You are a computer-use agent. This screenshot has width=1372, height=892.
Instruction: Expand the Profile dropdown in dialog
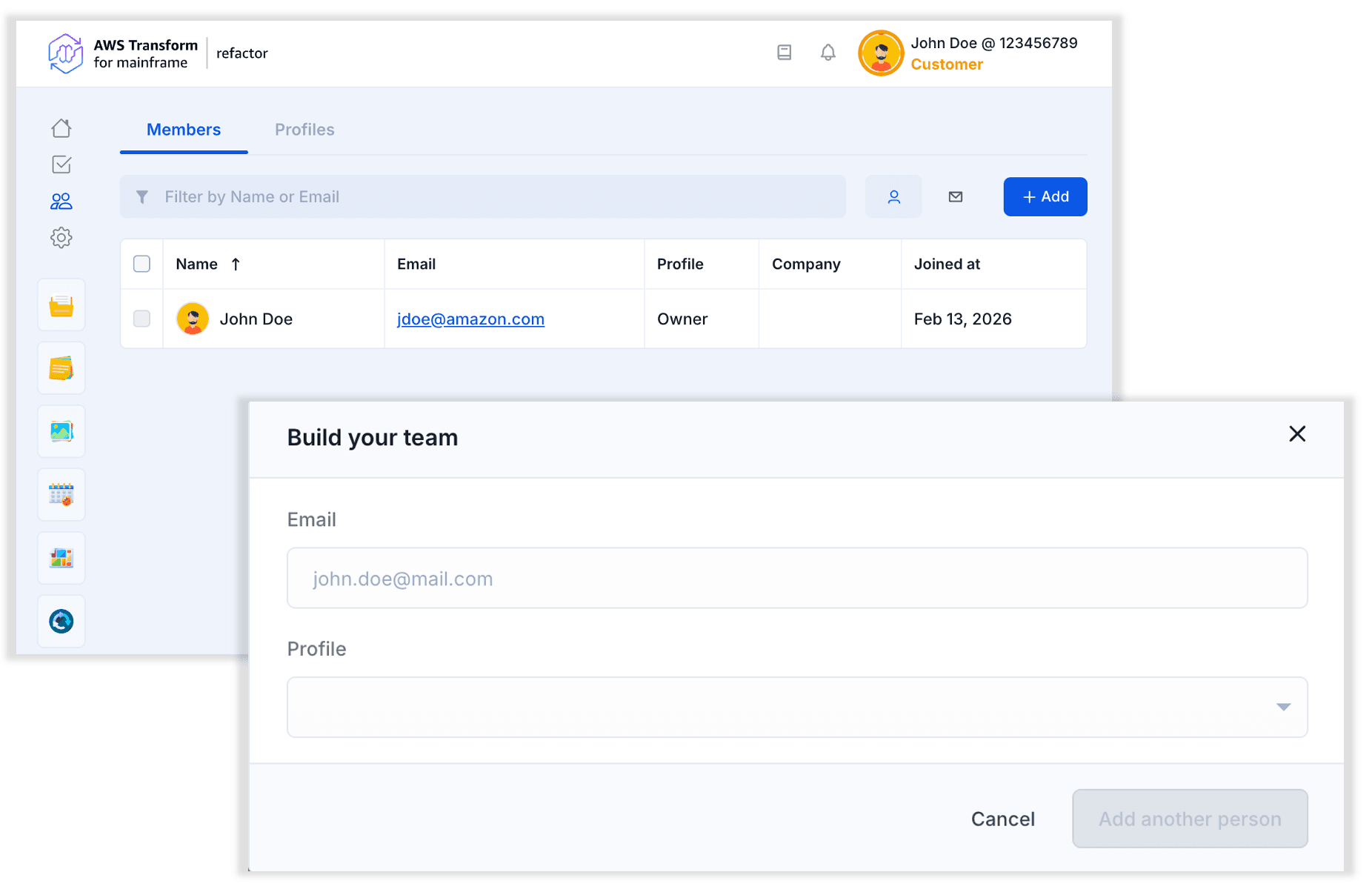796,707
